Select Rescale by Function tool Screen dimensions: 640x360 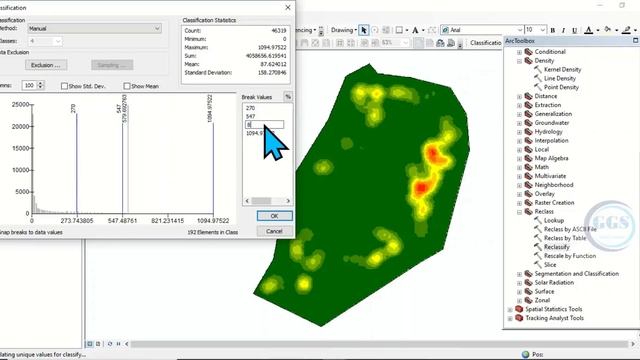pos(570,256)
